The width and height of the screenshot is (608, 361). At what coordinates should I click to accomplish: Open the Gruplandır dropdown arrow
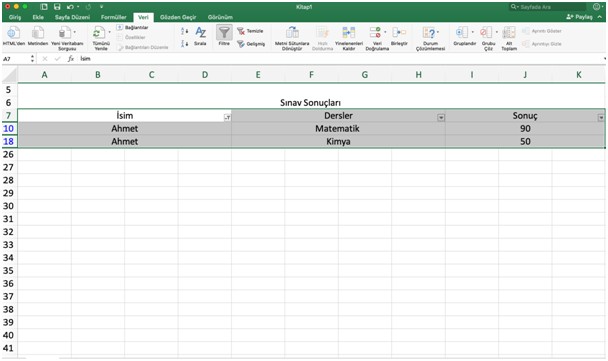click(472, 32)
